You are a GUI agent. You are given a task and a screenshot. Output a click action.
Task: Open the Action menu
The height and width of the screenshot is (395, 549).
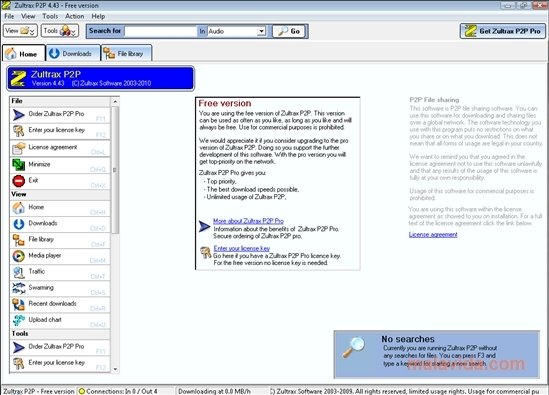pyautogui.click(x=75, y=16)
